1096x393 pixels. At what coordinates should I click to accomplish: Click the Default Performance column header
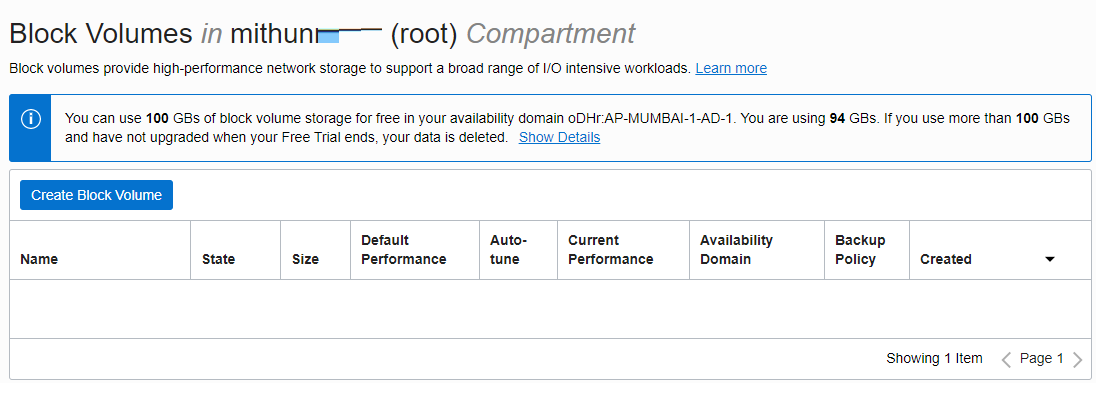click(403, 250)
